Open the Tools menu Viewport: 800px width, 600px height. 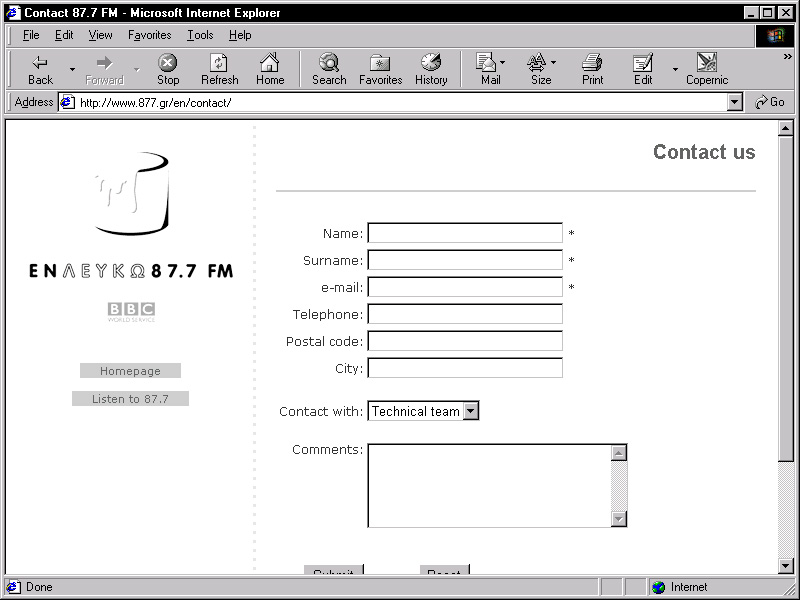[200, 35]
